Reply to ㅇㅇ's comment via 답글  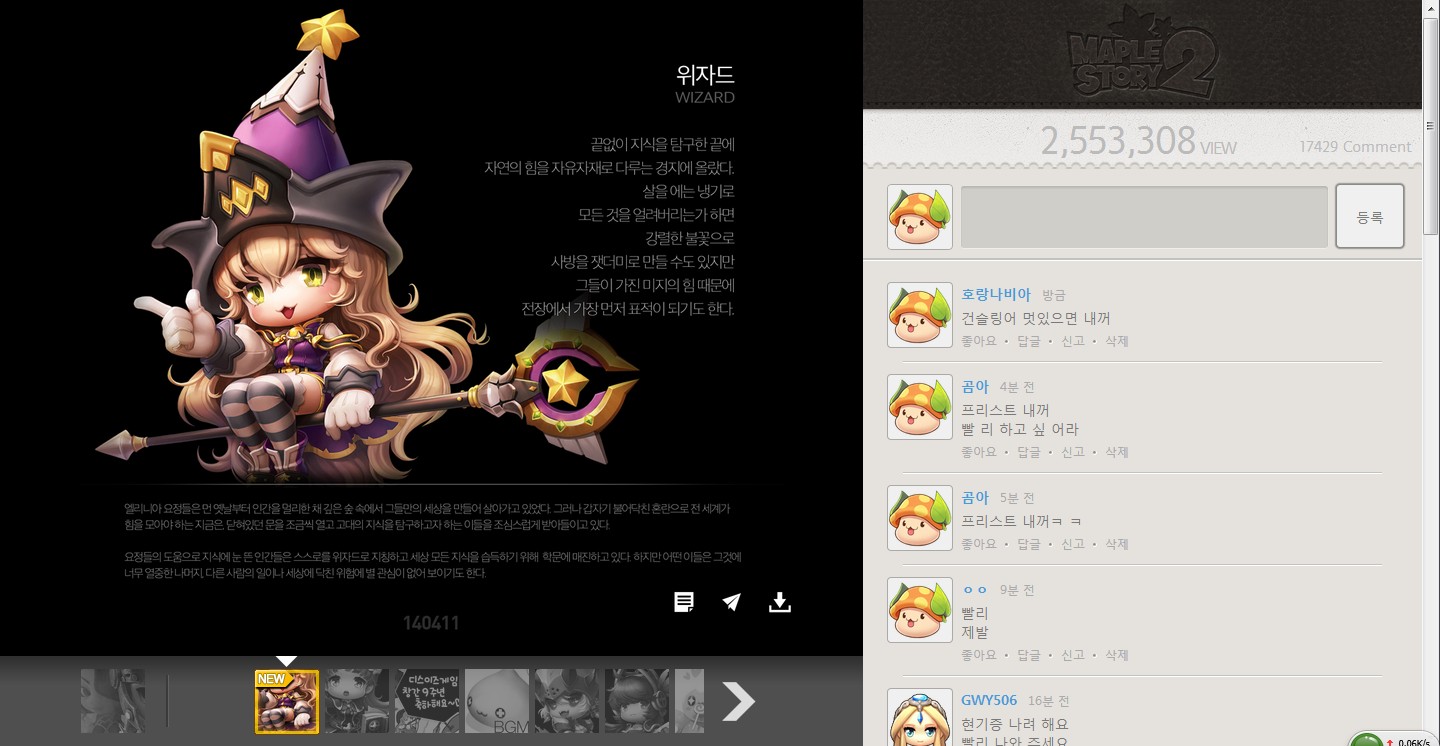[1029, 655]
